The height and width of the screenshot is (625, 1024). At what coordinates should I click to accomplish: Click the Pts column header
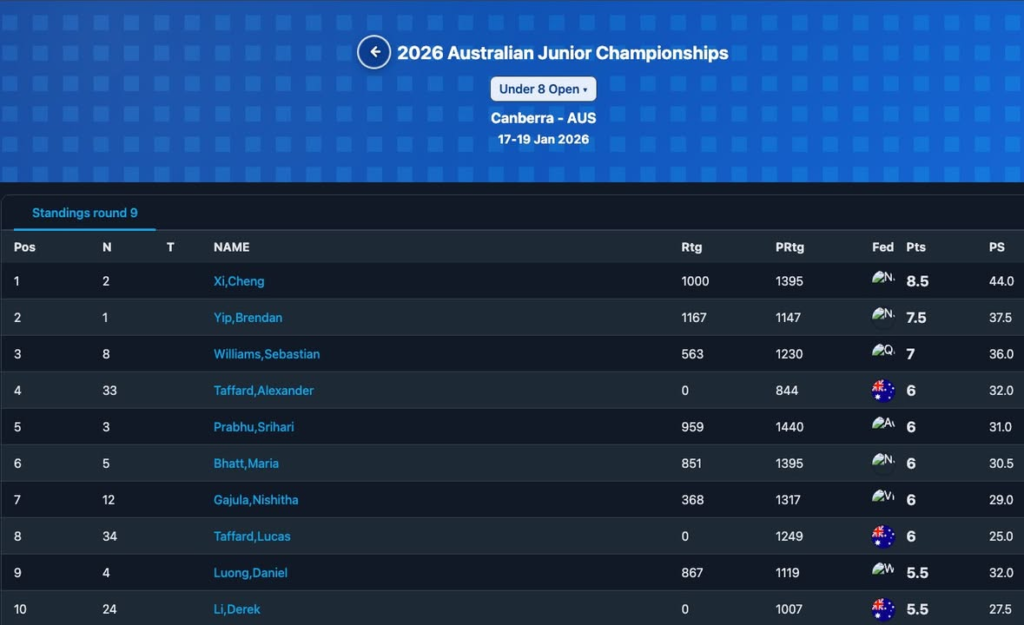pyautogui.click(x=916, y=247)
